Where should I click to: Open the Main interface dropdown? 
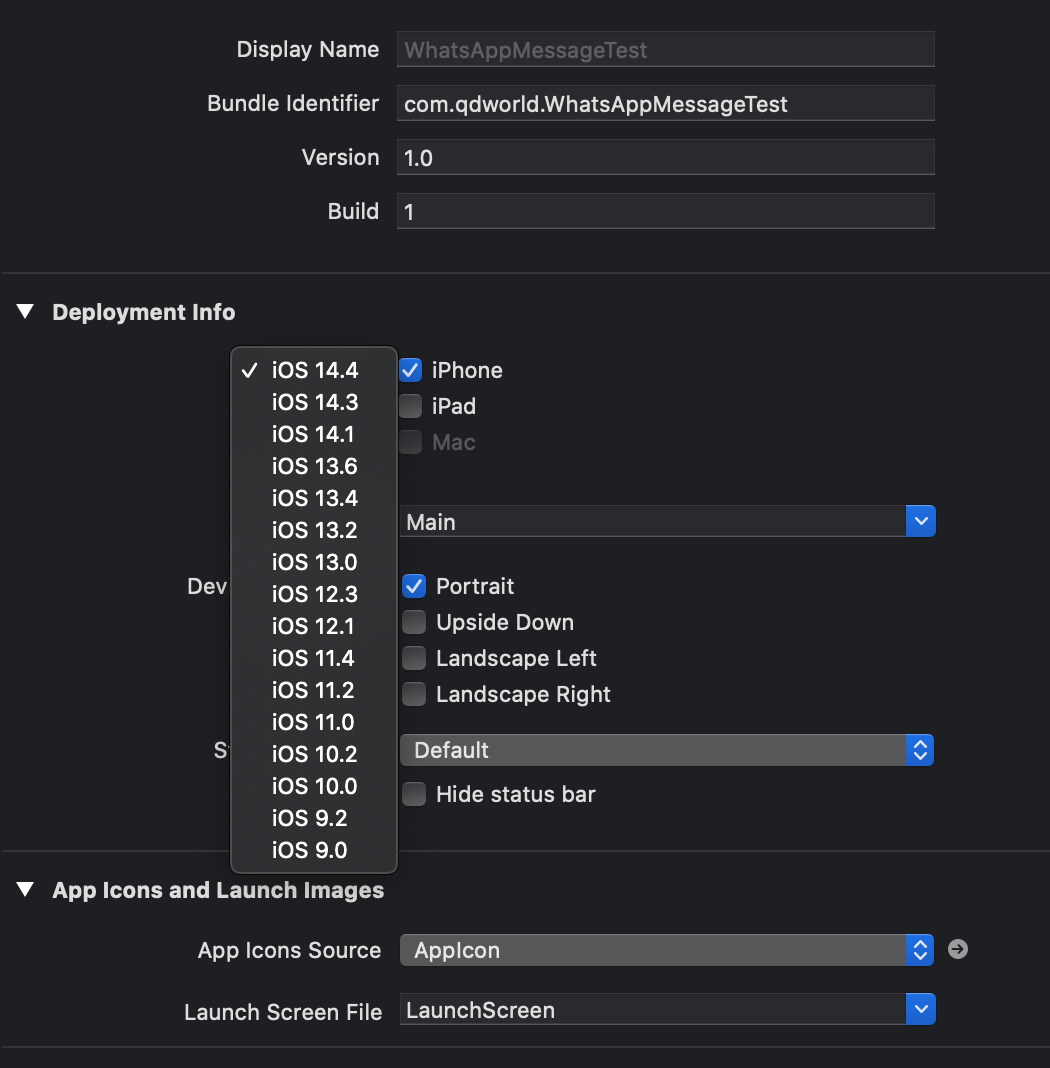(919, 522)
